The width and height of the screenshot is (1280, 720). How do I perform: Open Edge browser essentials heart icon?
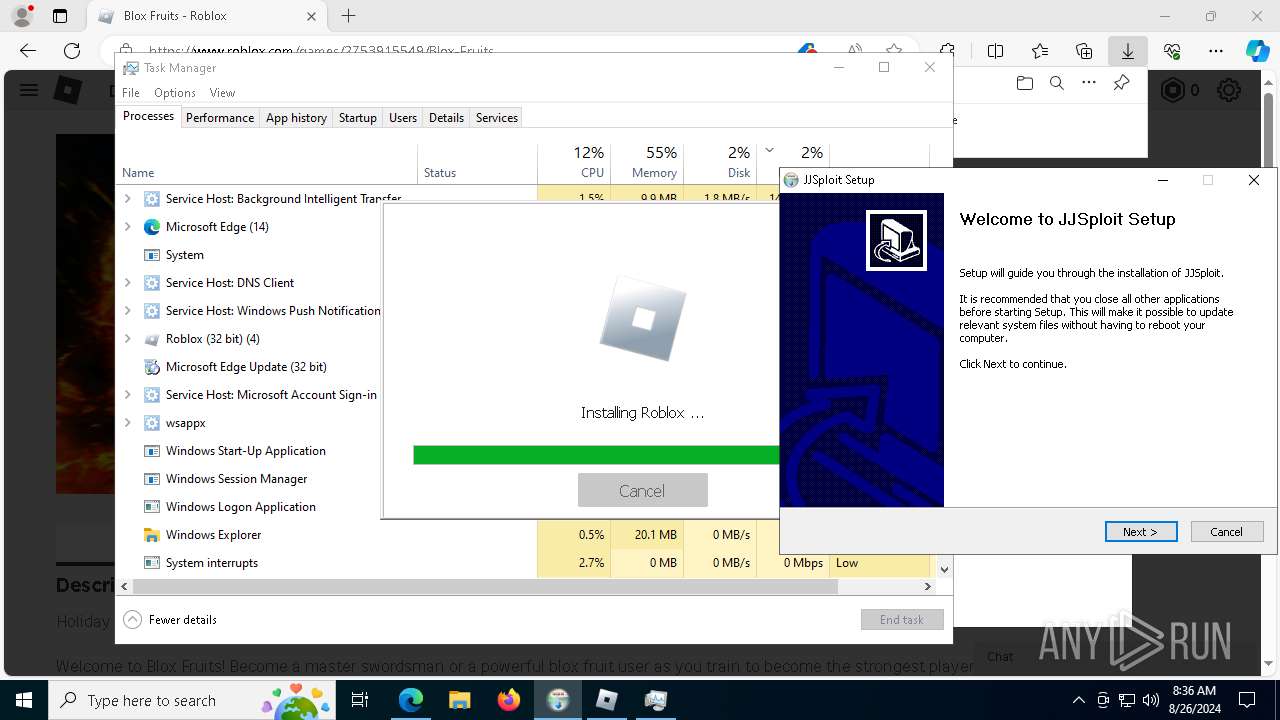pyautogui.click(x=1172, y=51)
